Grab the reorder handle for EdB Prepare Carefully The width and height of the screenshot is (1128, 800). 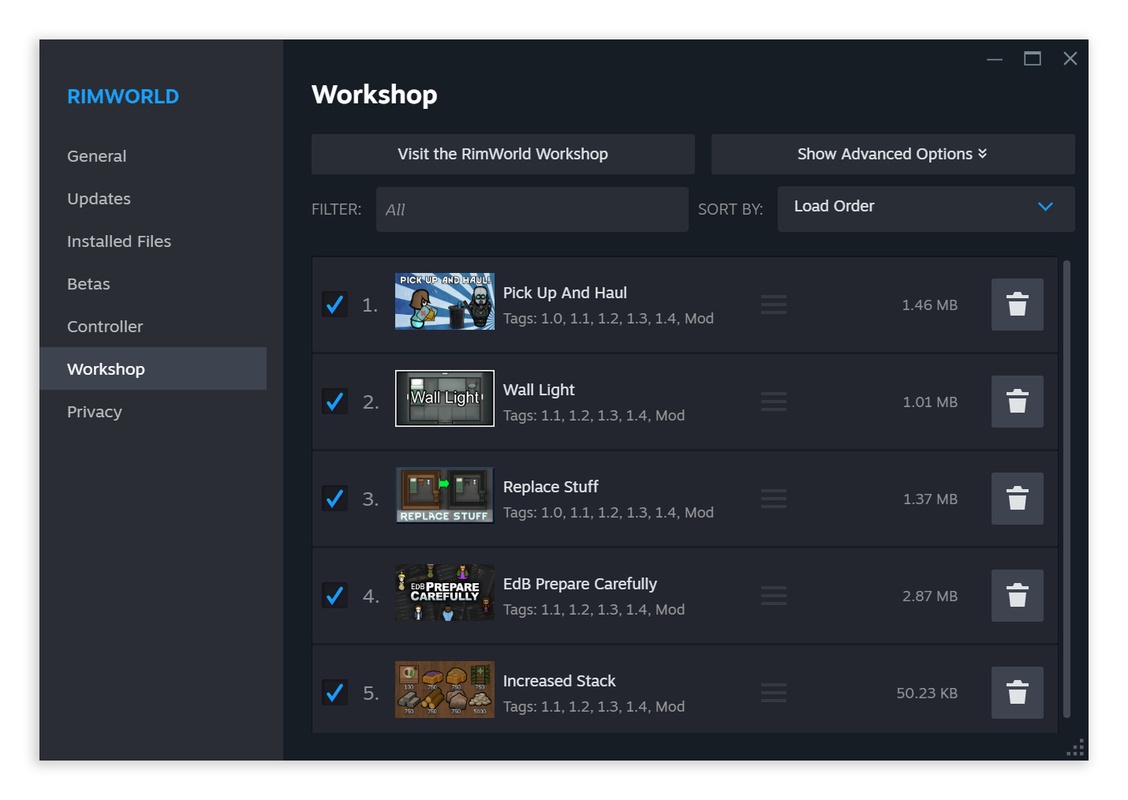point(773,595)
